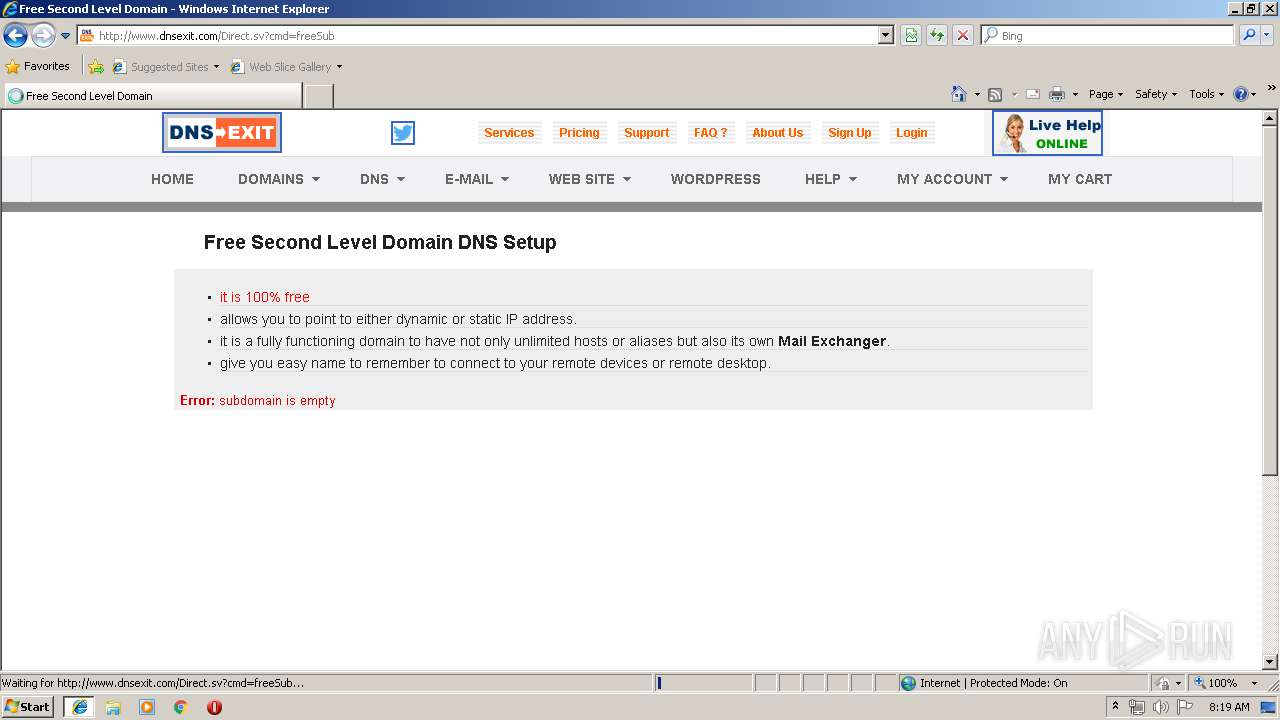
Task: Click the Windows Start button
Action: coord(28,707)
